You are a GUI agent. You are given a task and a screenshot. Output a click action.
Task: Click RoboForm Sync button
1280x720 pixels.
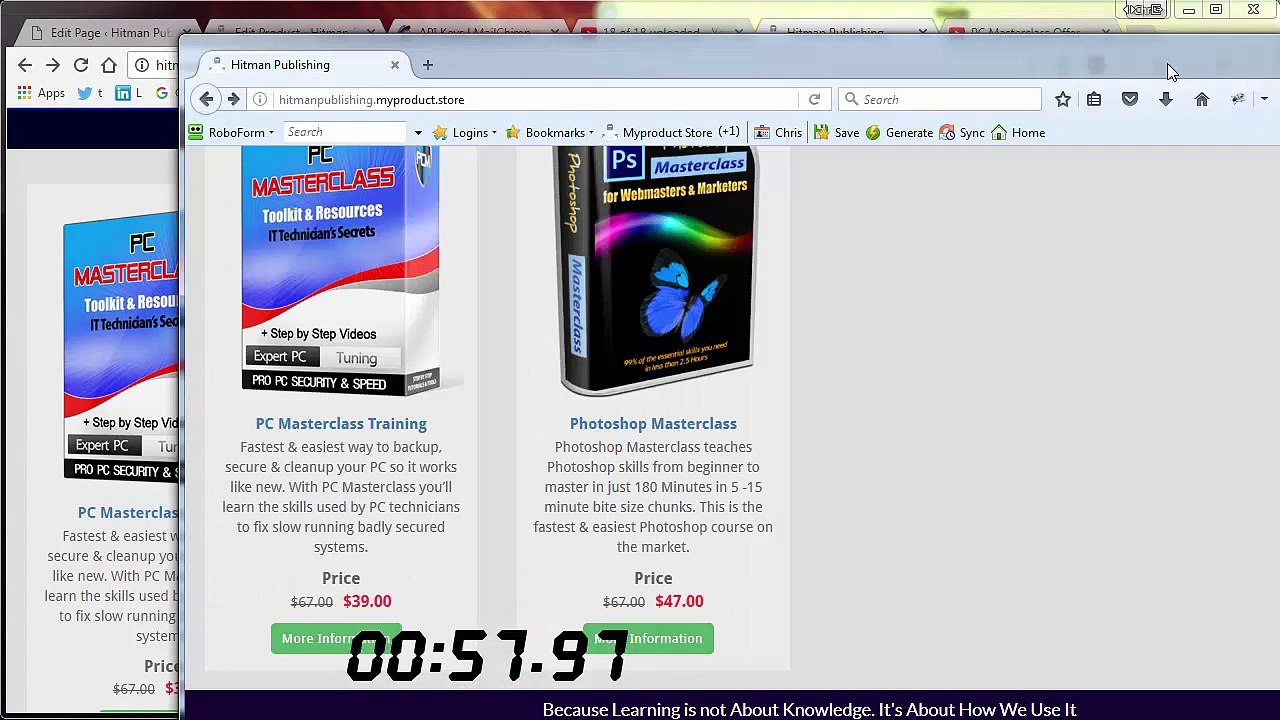962,132
